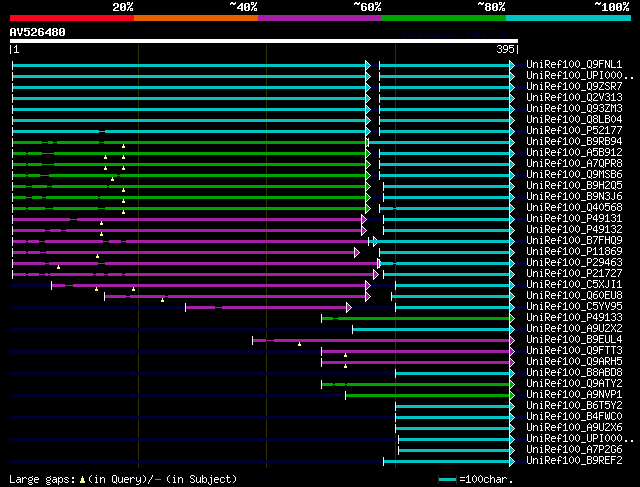Select hit UniRef100_Q9ARH5
This screenshot has width=640, height=487.
click(574, 362)
